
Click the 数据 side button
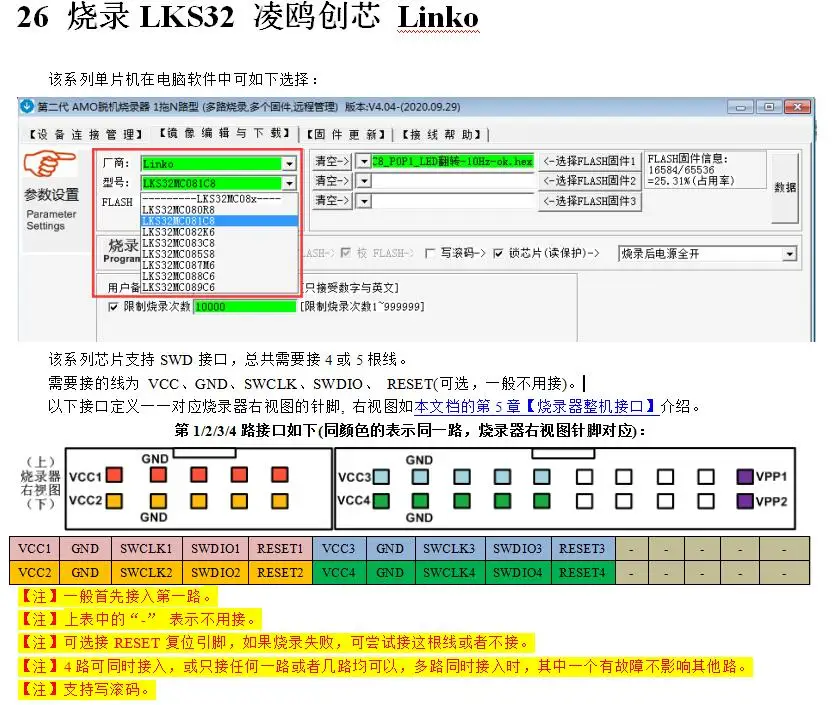point(785,187)
